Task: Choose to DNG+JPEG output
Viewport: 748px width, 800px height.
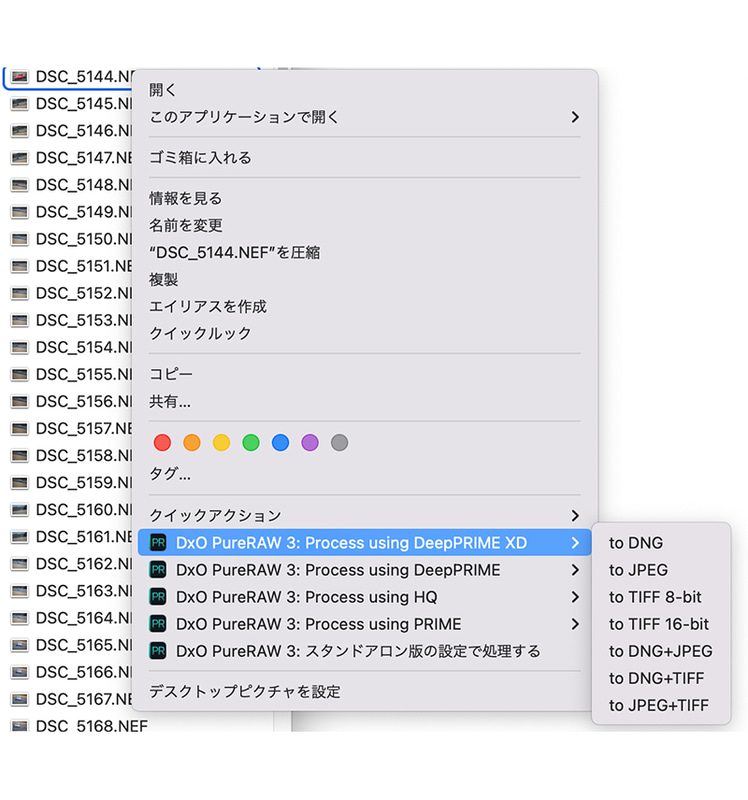Action: point(661,651)
